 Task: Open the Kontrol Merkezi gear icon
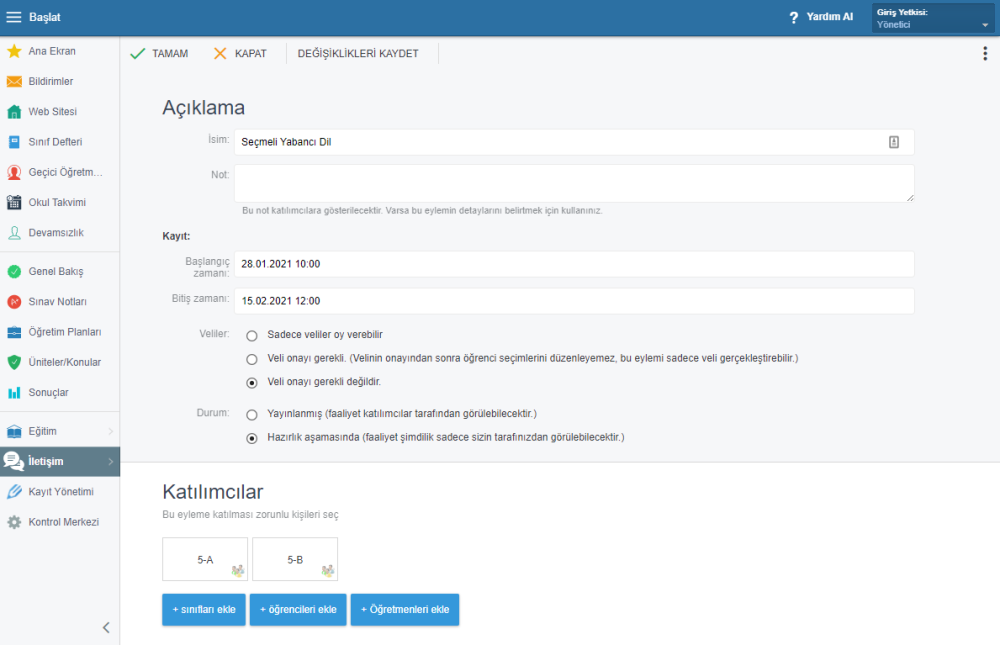coord(14,522)
